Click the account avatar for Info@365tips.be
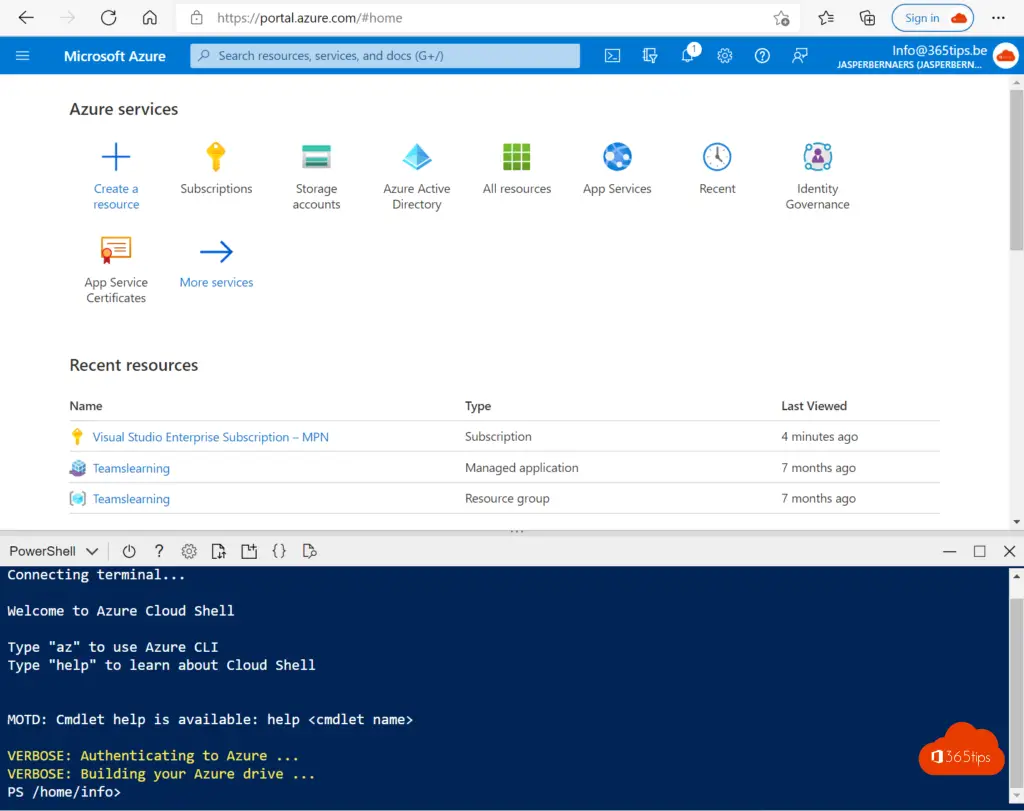Screen dimensions: 1024x811 [x=1005, y=56]
